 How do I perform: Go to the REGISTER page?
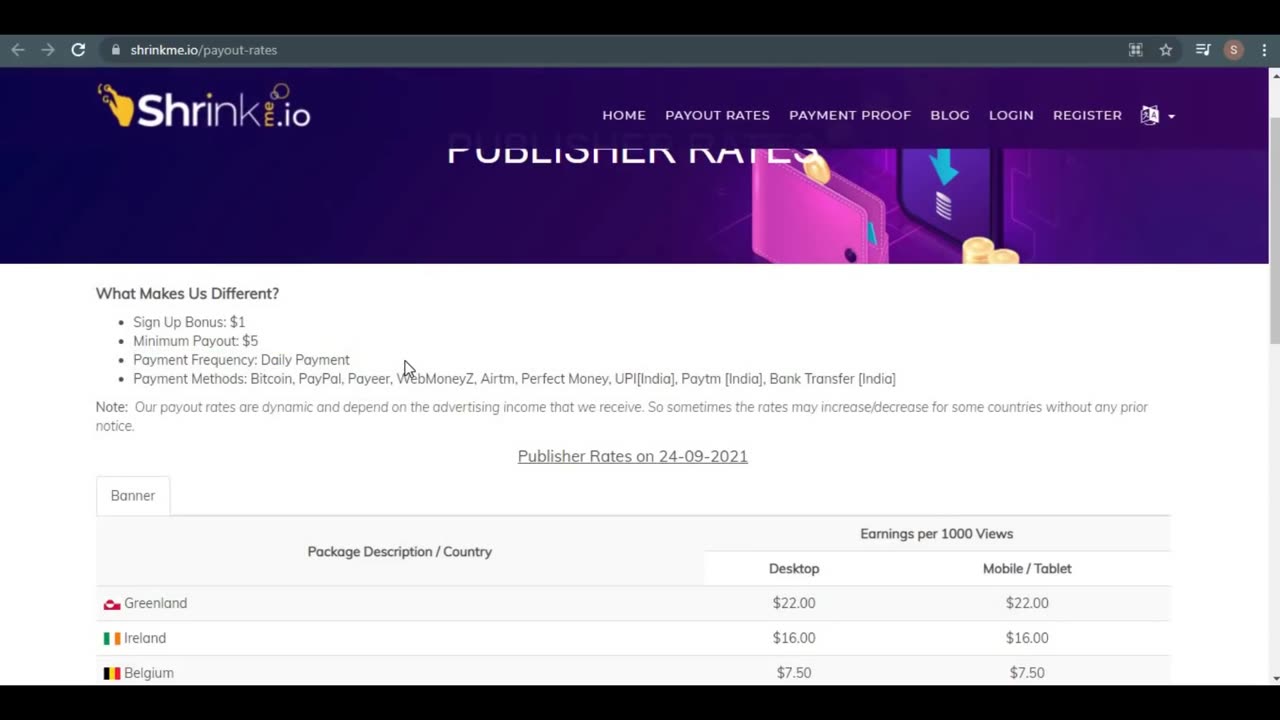tap(1087, 115)
